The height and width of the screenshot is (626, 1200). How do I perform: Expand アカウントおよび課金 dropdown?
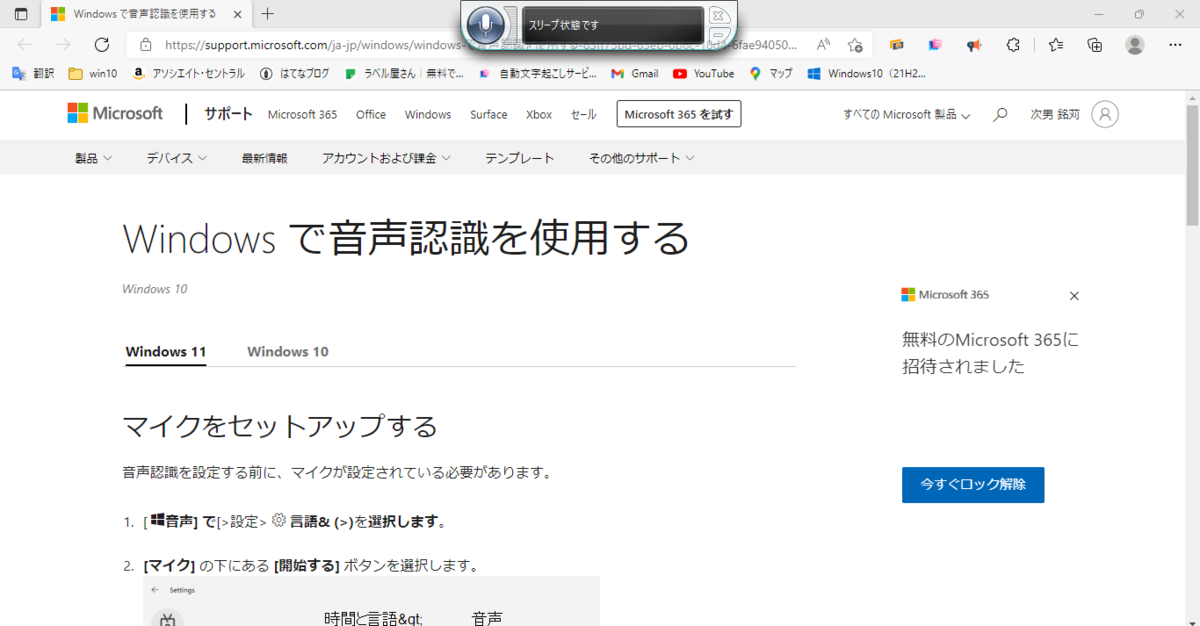tap(386, 158)
